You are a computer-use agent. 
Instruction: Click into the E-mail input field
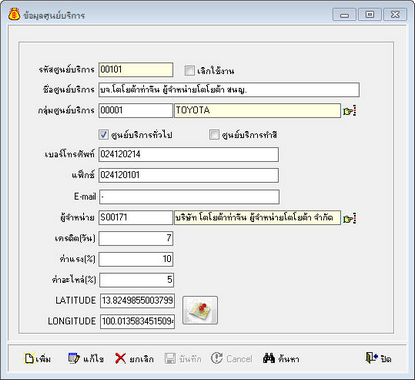coord(189,197)
